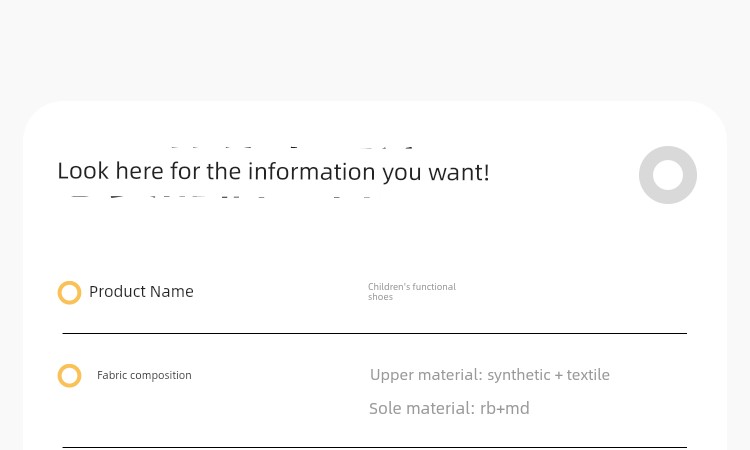Viewport: 750px width, 450px height.
Task: Click the clipped text fragments above the heading
Action: pos(292,148)
